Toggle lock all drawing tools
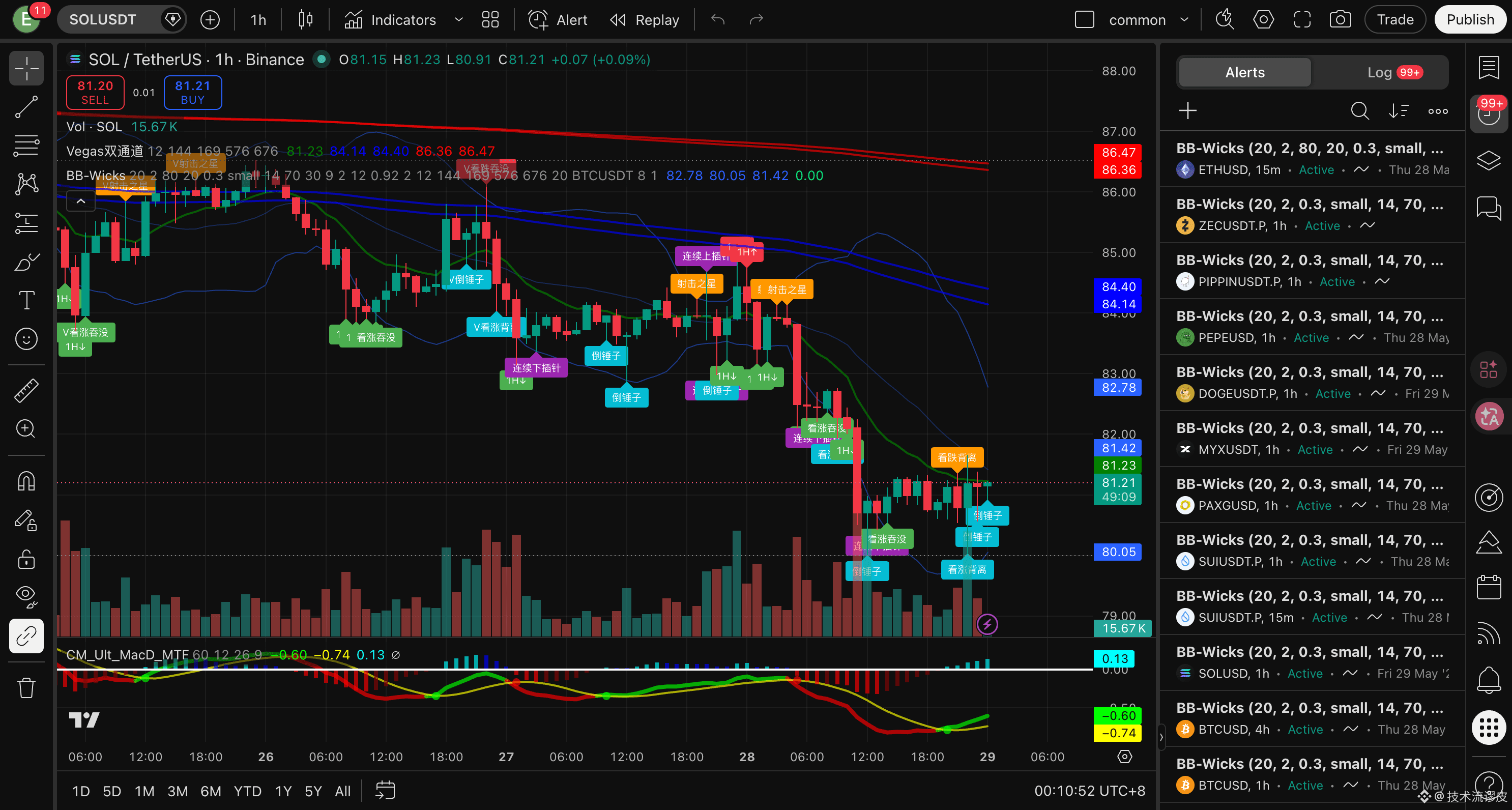The width and height of the screenshot is (1512, 810). tap(26, 559)
